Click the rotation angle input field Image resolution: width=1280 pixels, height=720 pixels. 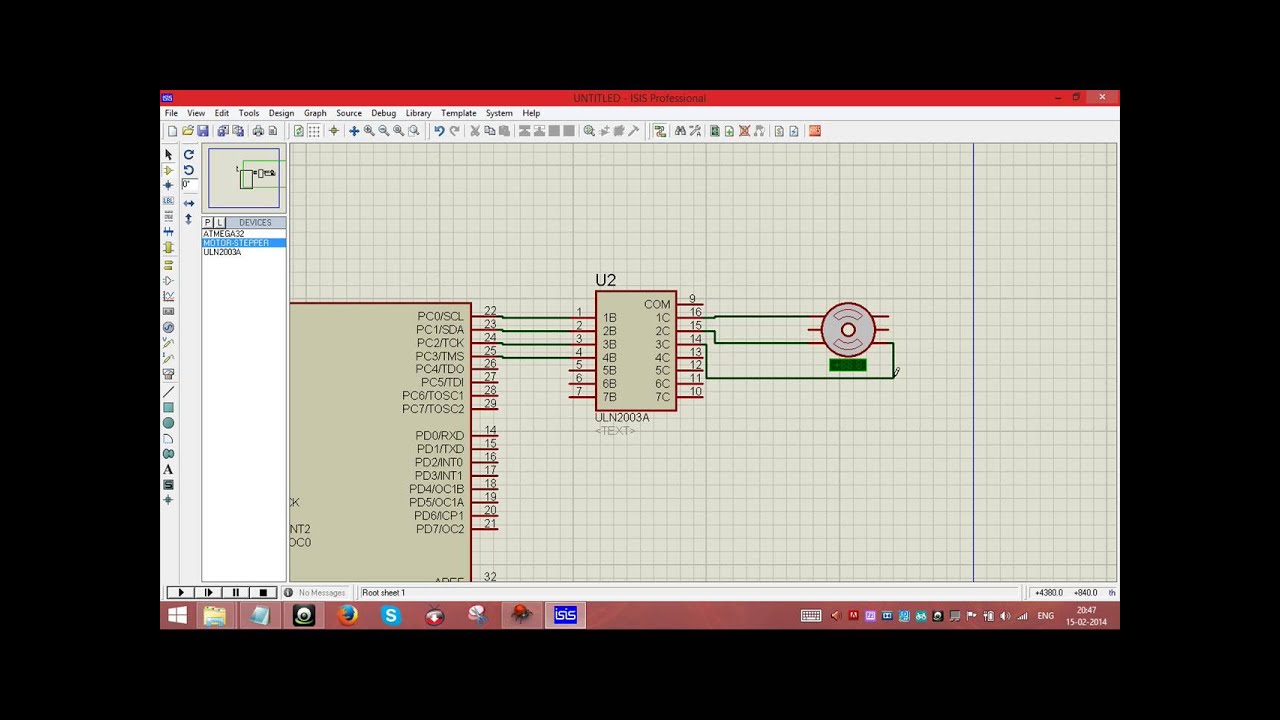[x=188, y=185]
